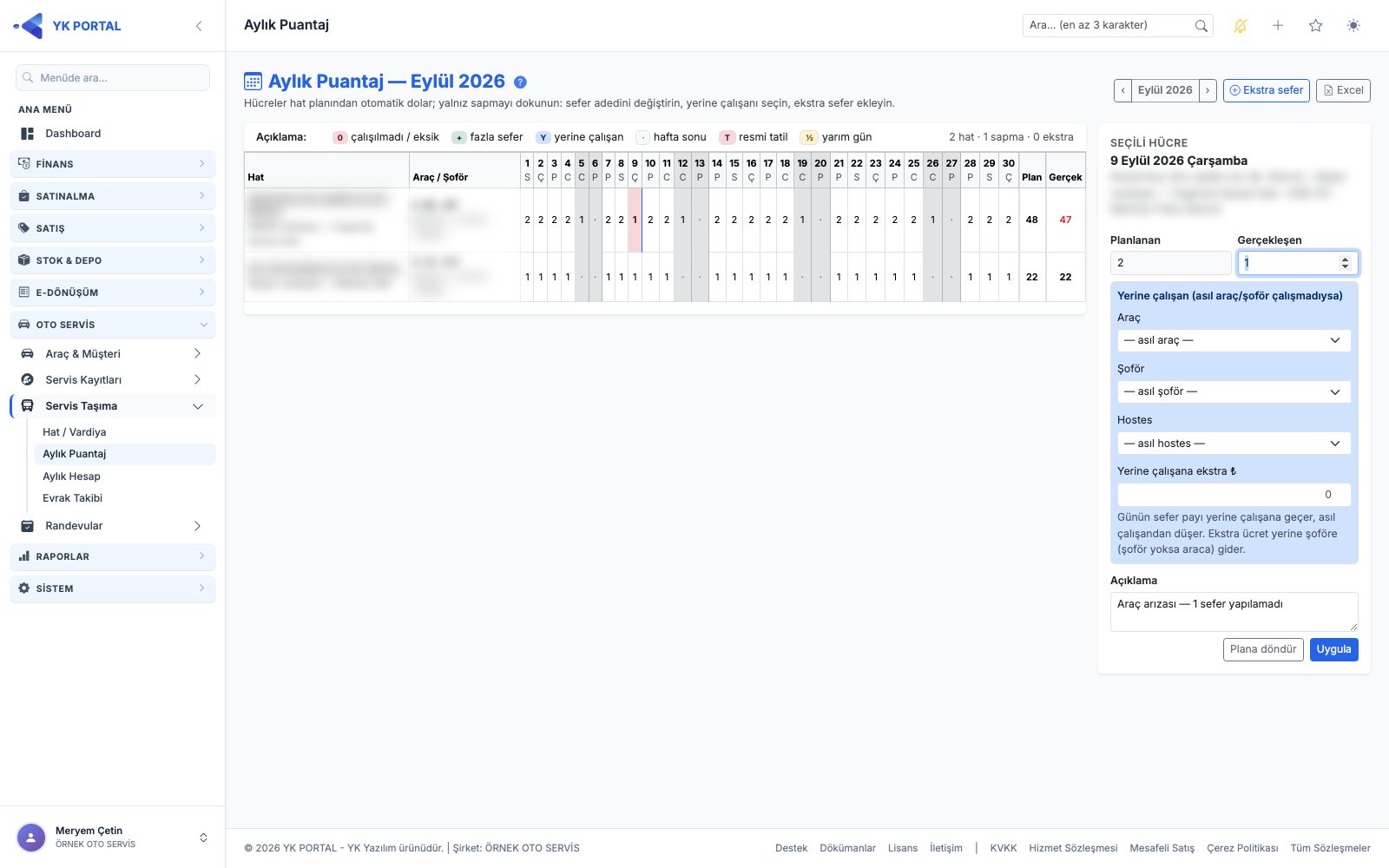Open the Araç dropdown (asıl araç)
Screen dimensions: 1389x868
click(x=1234, y=340)
